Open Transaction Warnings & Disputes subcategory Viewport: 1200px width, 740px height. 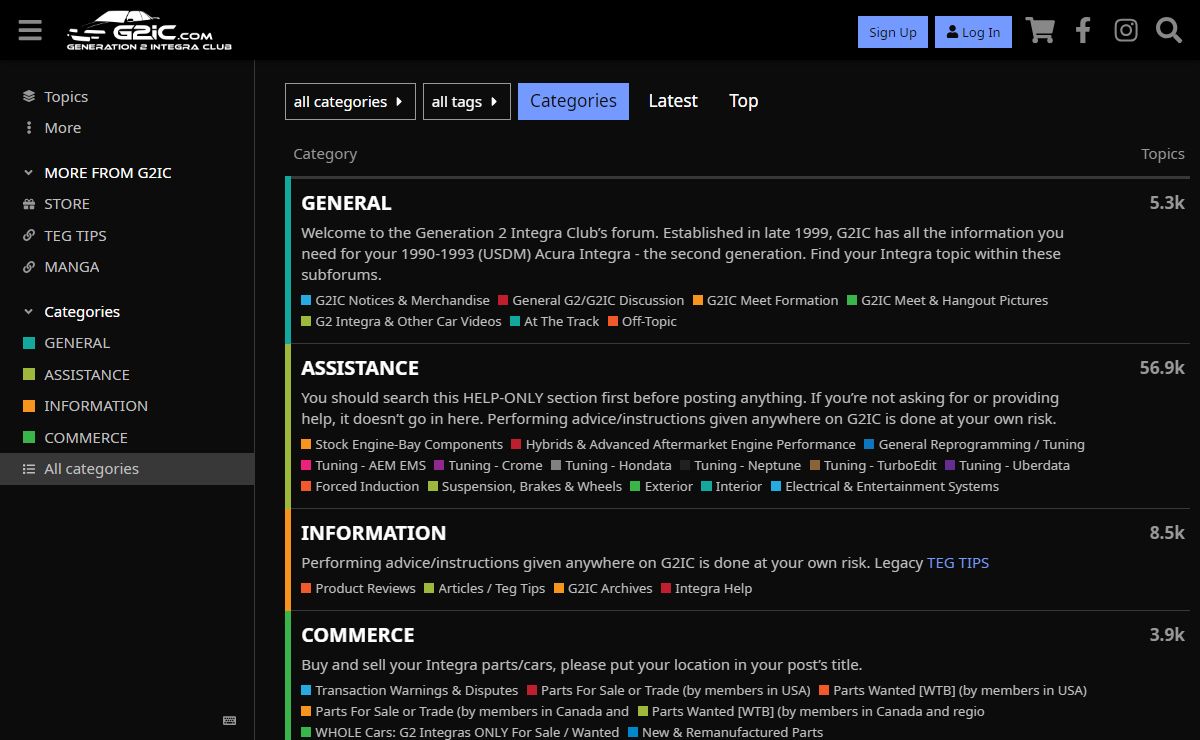coord(410,690)
